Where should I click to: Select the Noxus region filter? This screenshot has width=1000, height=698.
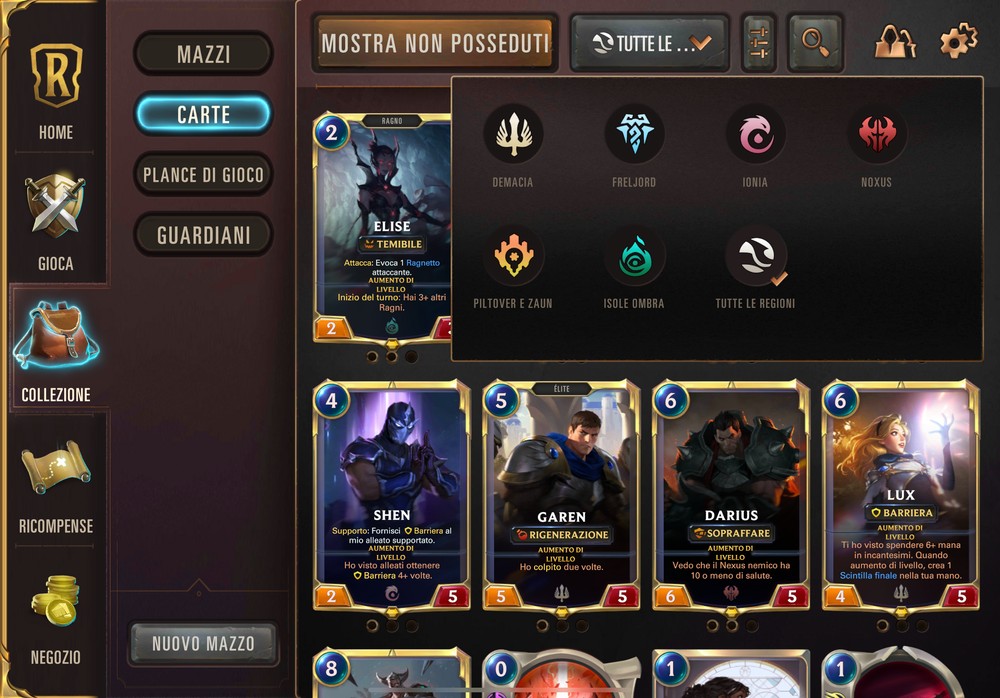876,134
